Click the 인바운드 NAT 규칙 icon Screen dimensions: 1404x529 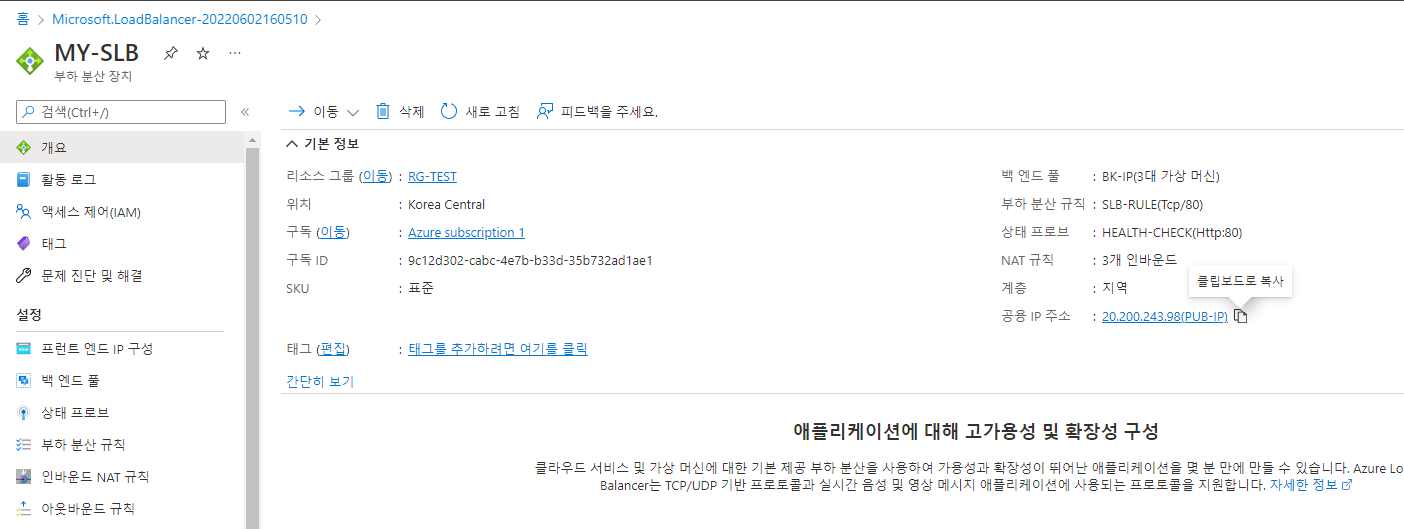point(25,476)
